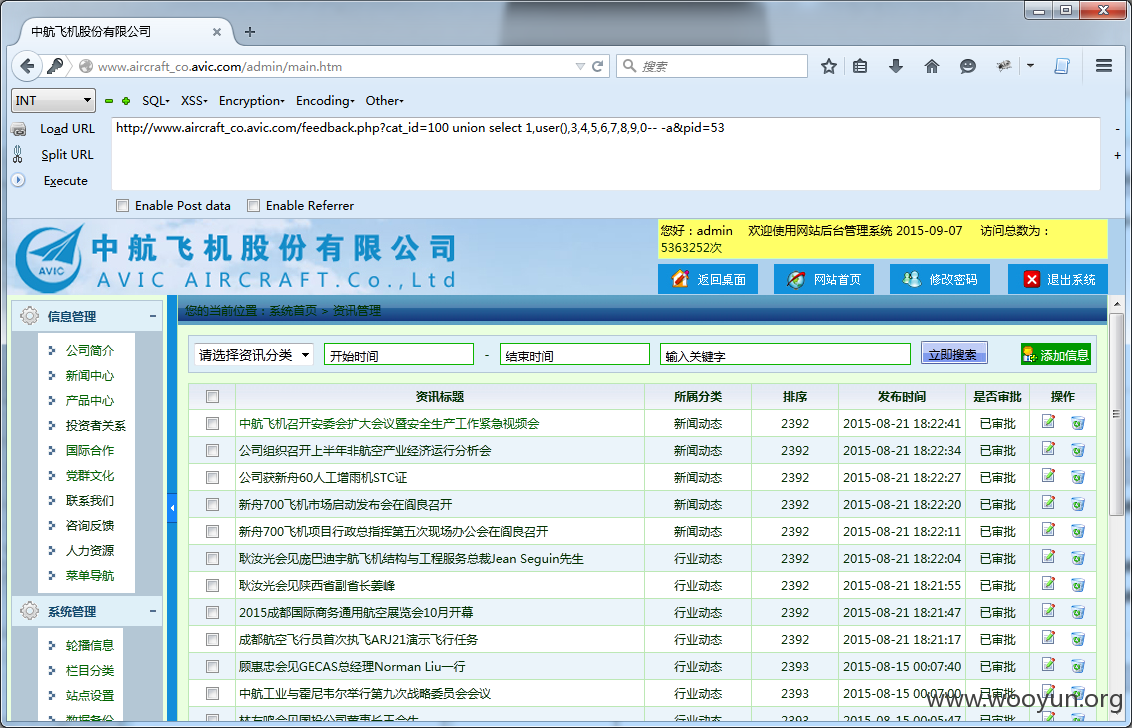Open the SQL dropdown menu
The image size is (1132, 728).
155,100
